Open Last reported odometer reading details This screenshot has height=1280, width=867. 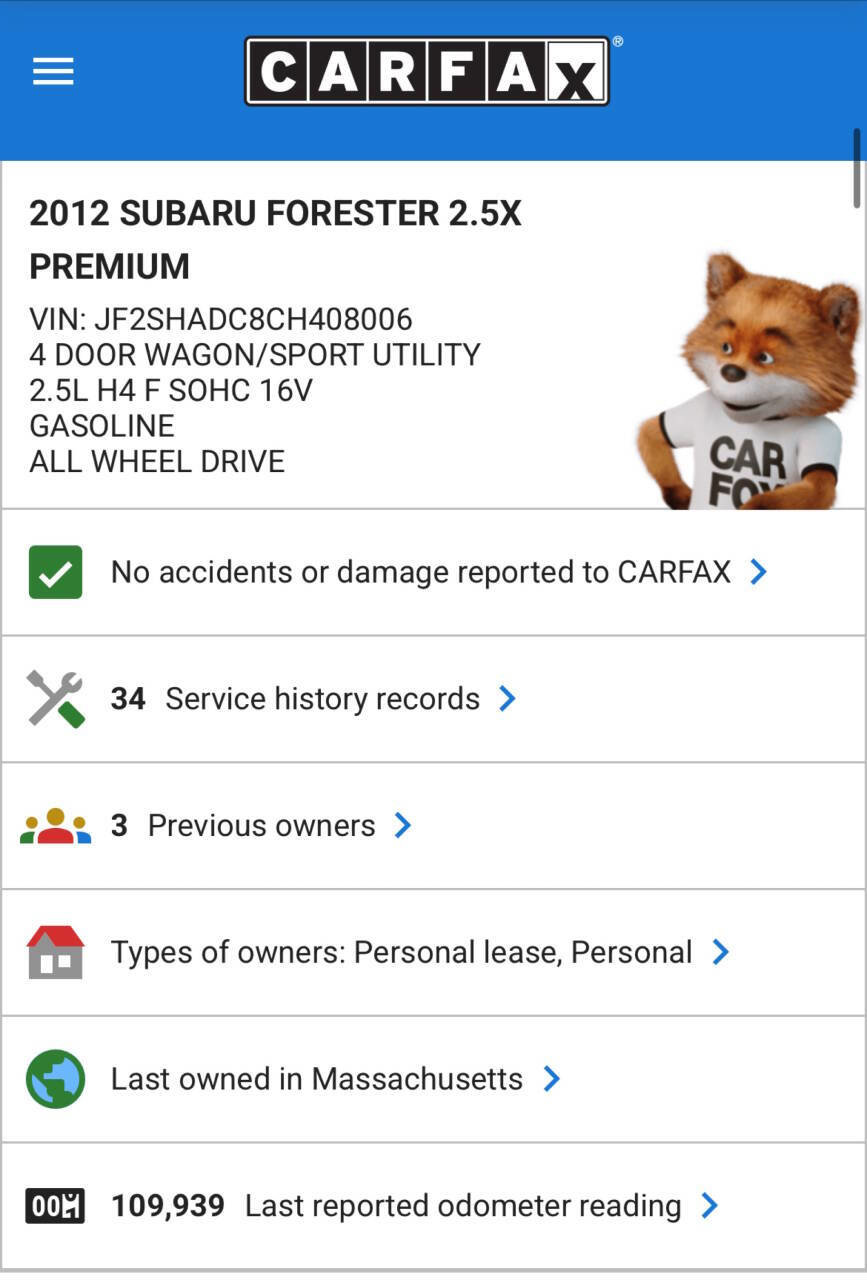tap(462, 1206)
